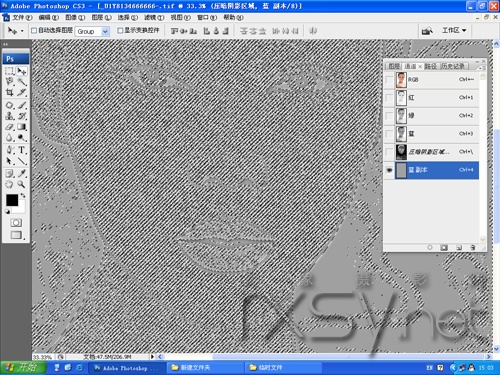Choose the Eraser tool
This screenshot has width=500, height=375.
tap(10, 127)
